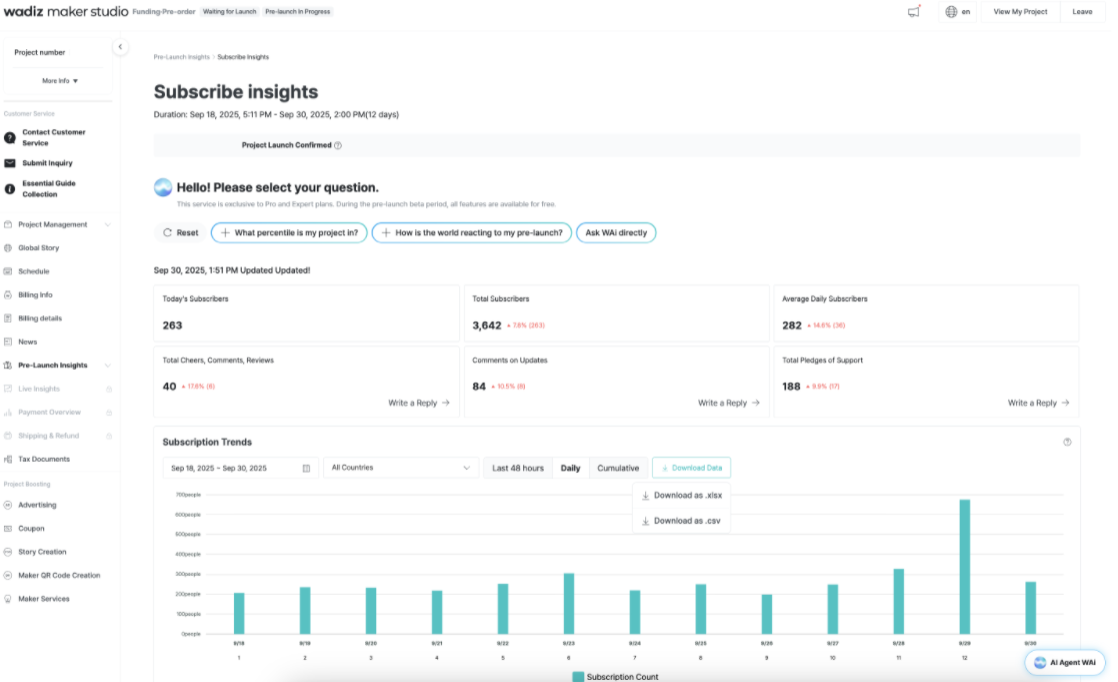Click the Contact Customer Service icon

(x=10, y=137)
